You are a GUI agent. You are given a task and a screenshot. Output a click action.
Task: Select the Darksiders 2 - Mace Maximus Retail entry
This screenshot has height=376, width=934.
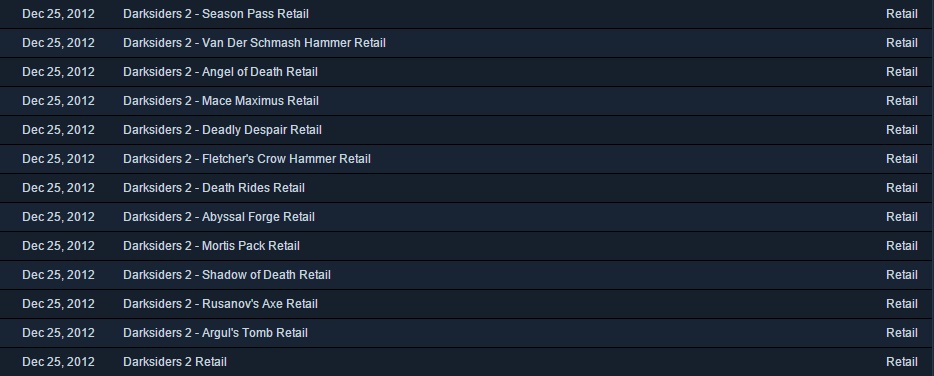click(221, 101)
